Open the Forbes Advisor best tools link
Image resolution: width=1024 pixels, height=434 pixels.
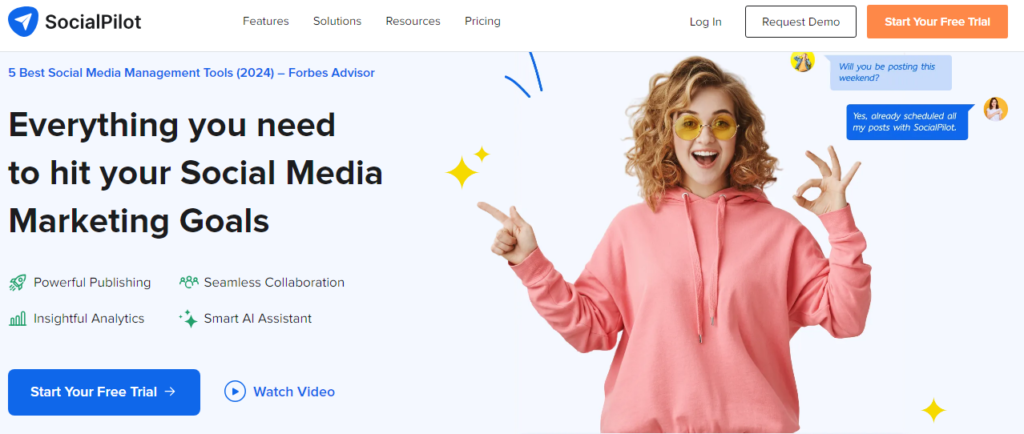coord(191,73)
